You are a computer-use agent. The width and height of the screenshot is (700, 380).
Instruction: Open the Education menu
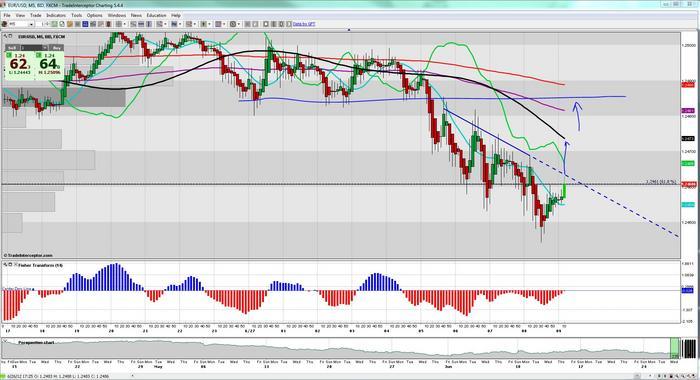tap(156, 15)
